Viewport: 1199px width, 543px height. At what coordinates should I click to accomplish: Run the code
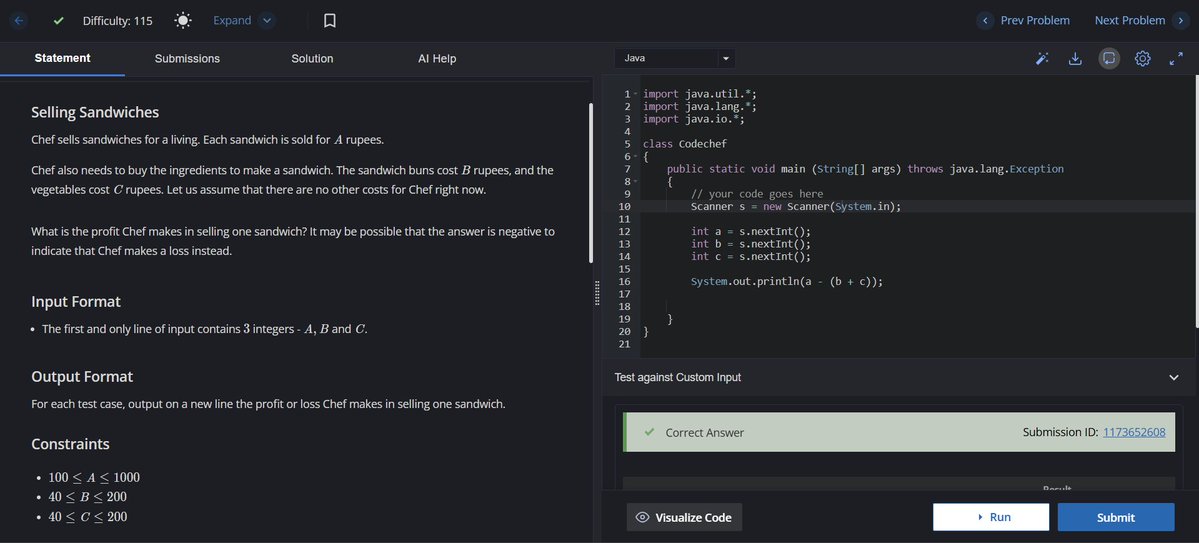point(991,517)
